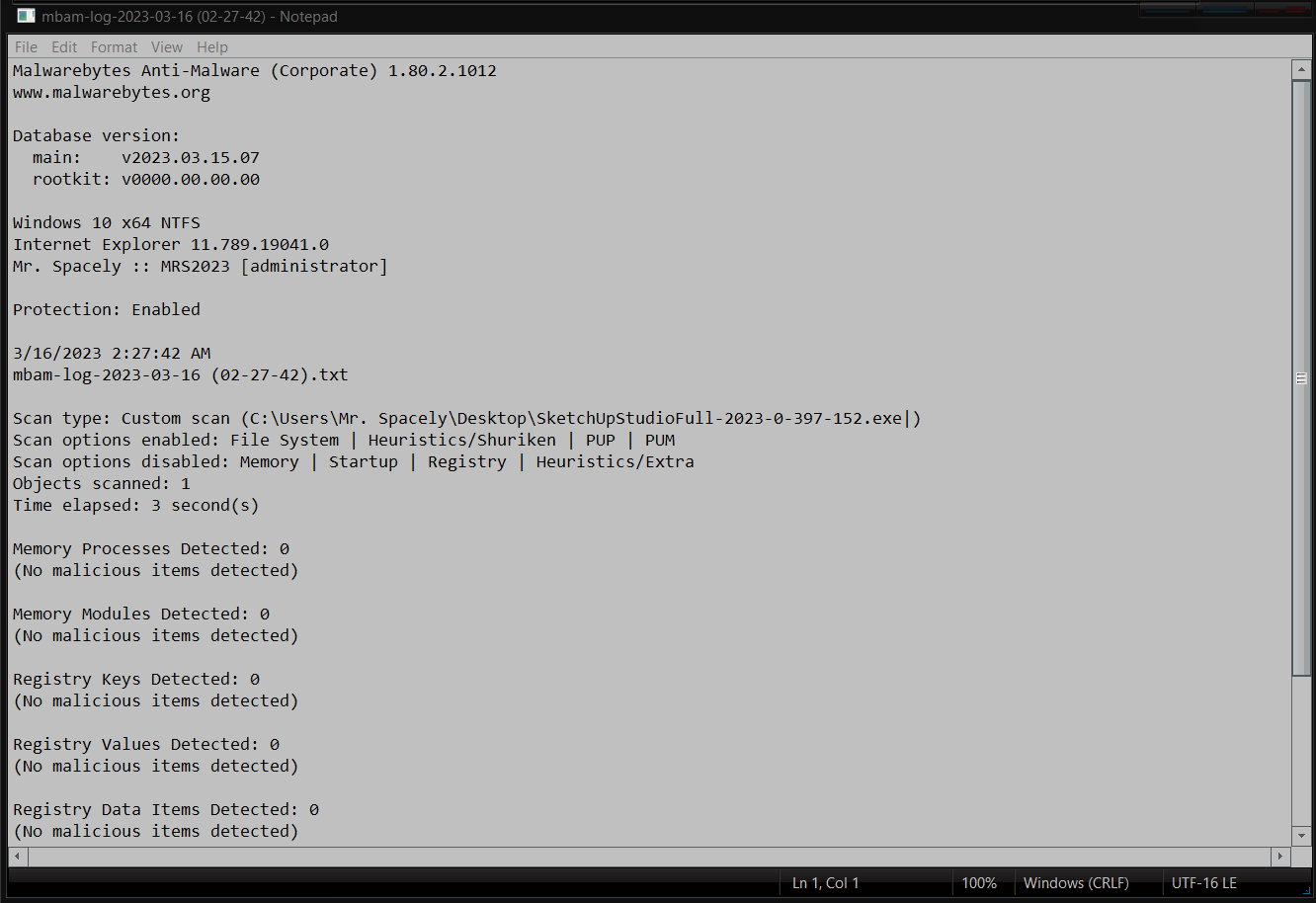
Task: Click the 'Windows (CRLF)' status entry
Action: tap(1076, 883)
